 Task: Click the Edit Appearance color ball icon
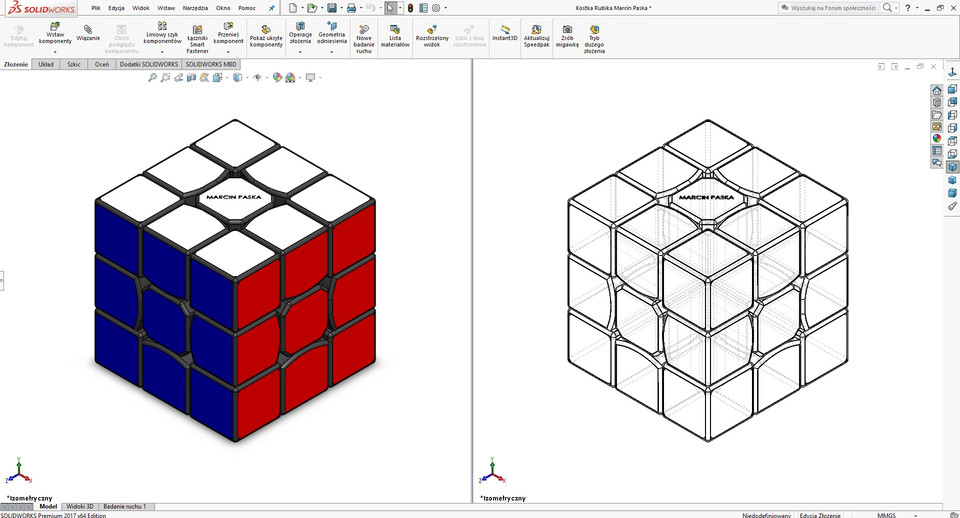[x=277, y=78]
